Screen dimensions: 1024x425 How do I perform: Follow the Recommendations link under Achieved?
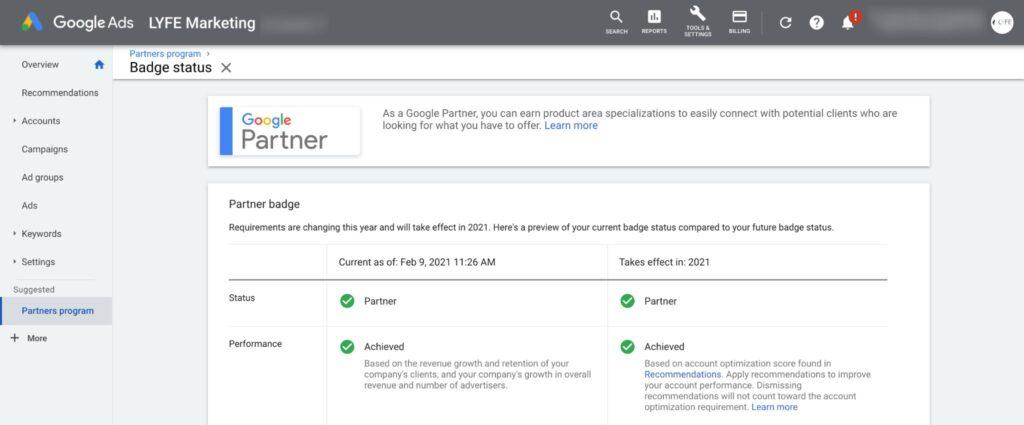(682, 375)
